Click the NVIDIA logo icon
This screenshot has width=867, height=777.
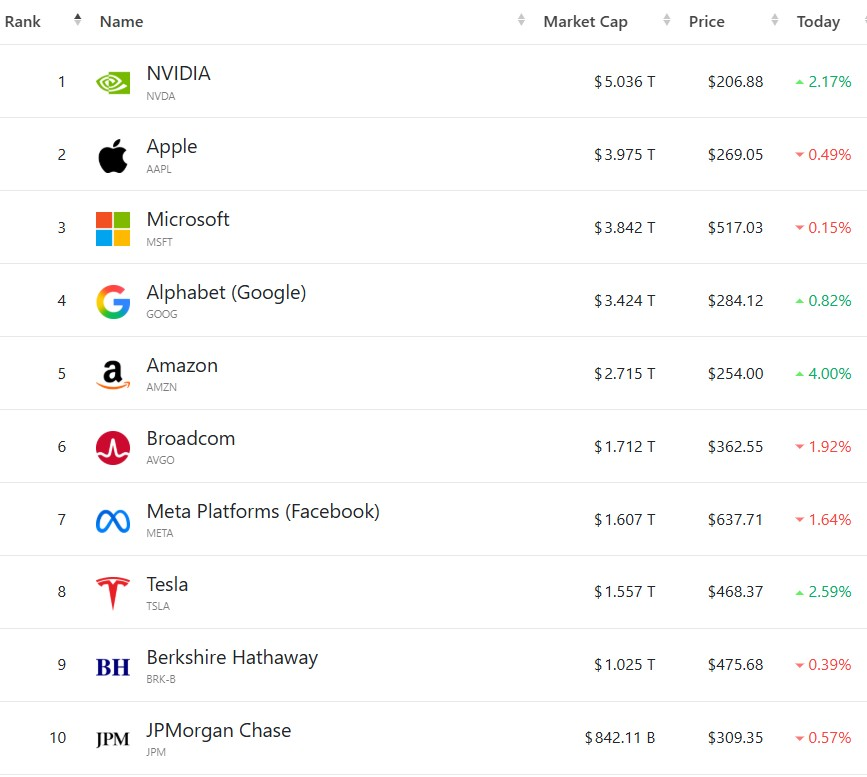113,82
